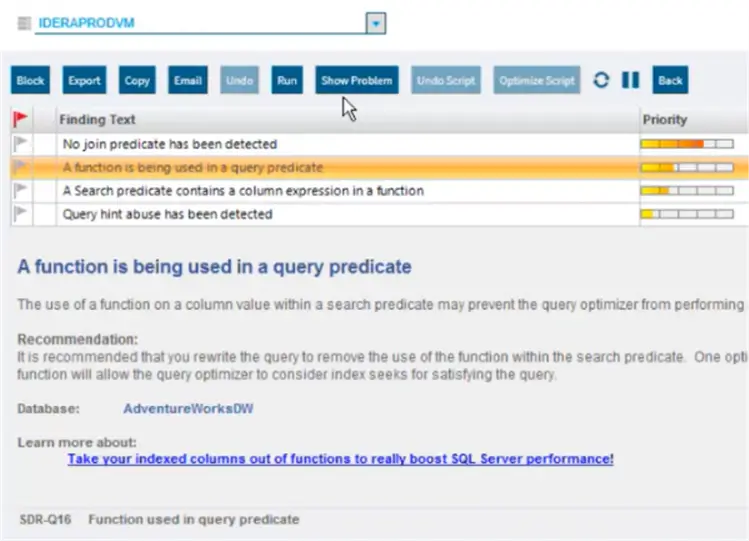Viewport: 749px width, 541px height.
Task: Click priority bar of 'No join predicate' row
Action: pos(687,144)
